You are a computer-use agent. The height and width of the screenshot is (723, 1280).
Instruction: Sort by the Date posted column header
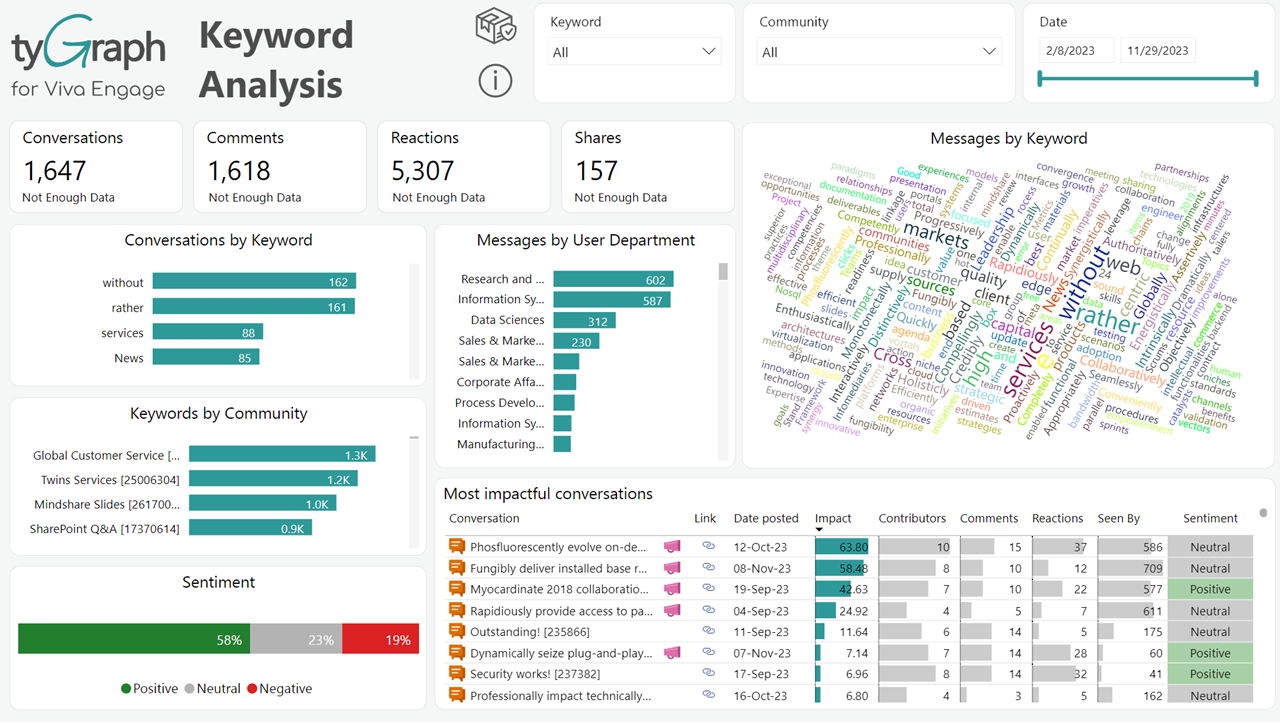766,518
